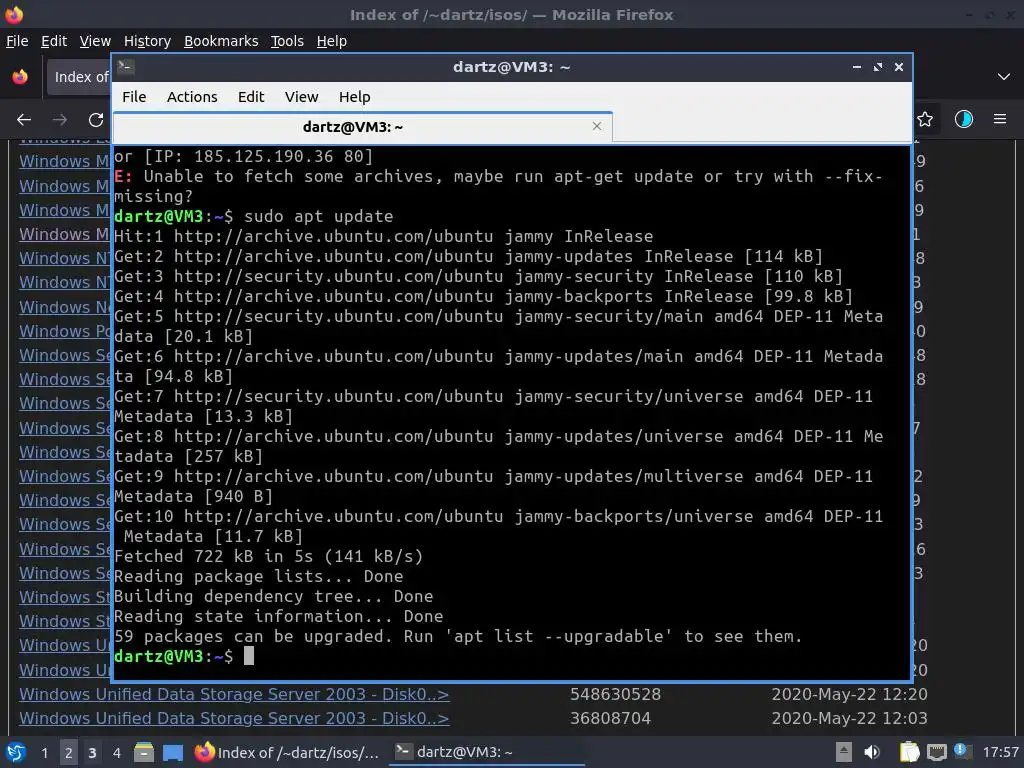Open Firefox Tools menu
The width and height of the screenshot is (1024, 768).
[287, 40]
